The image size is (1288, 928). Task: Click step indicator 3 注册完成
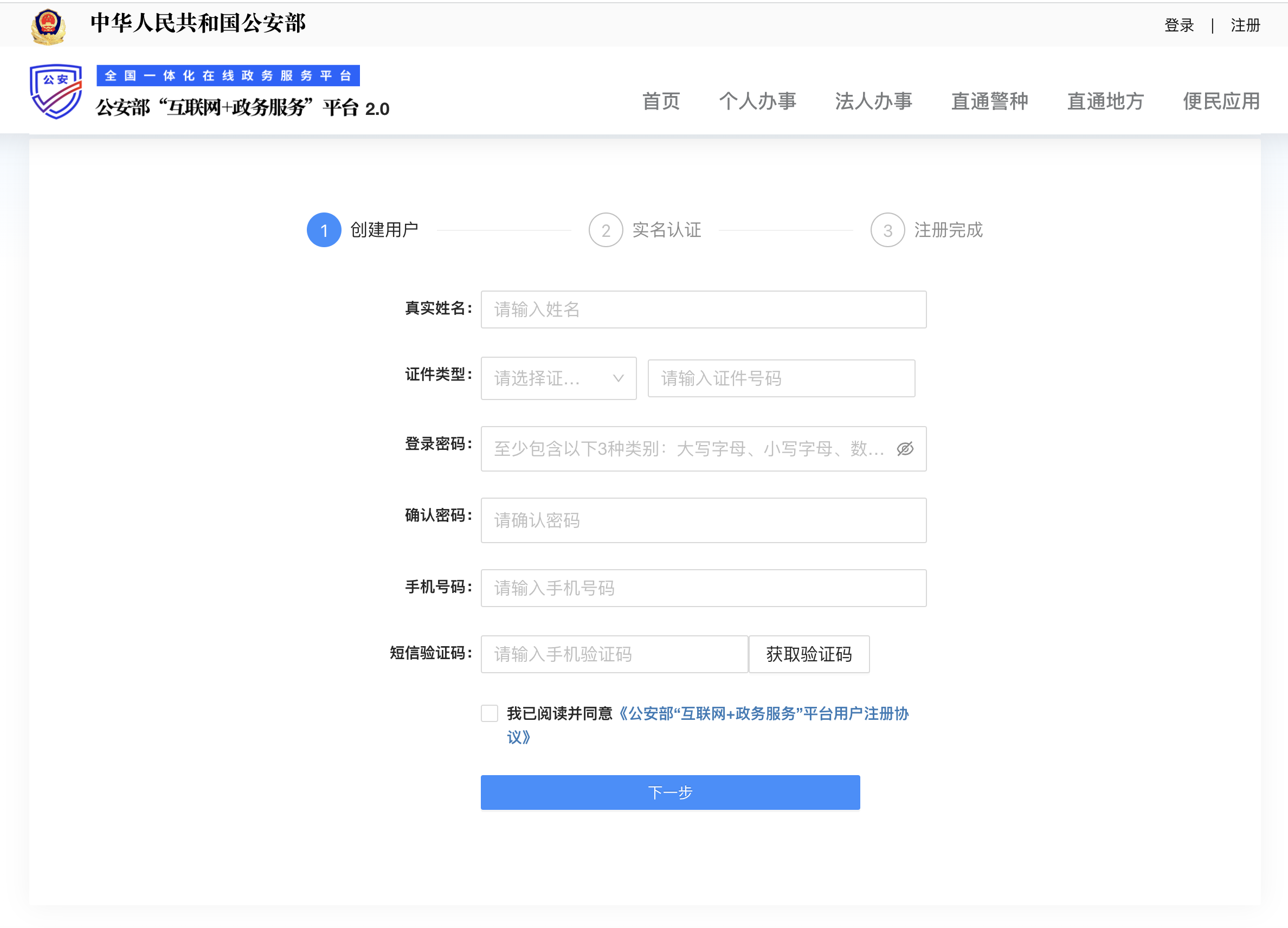[x=887, y=230]
